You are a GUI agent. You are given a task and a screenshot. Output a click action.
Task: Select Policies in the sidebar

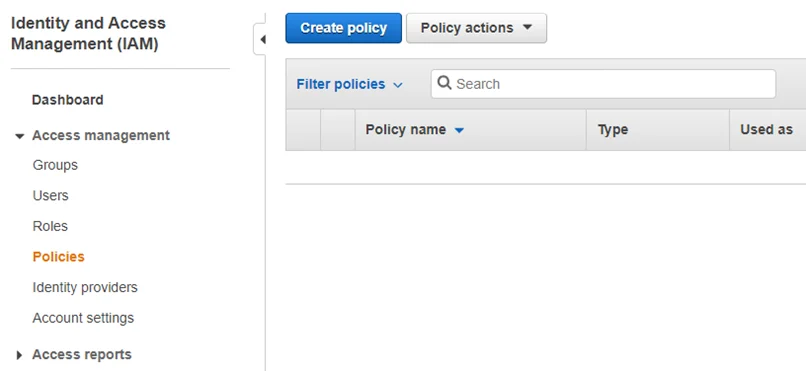[58, 257]
